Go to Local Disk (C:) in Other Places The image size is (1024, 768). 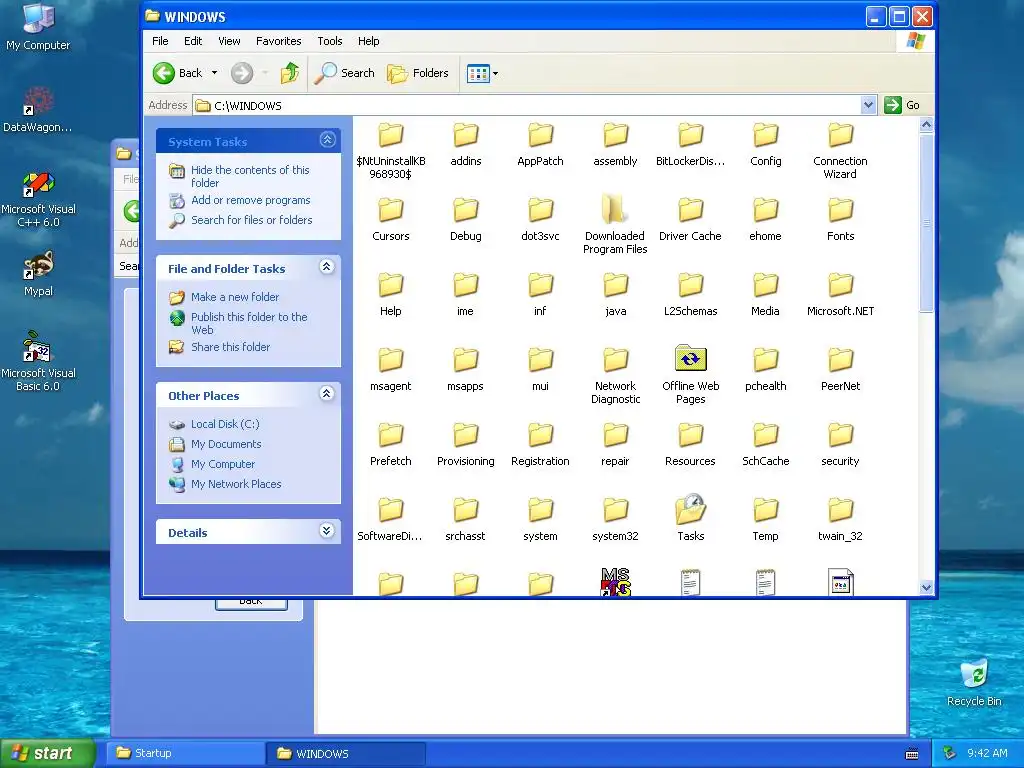coord(225,424)
